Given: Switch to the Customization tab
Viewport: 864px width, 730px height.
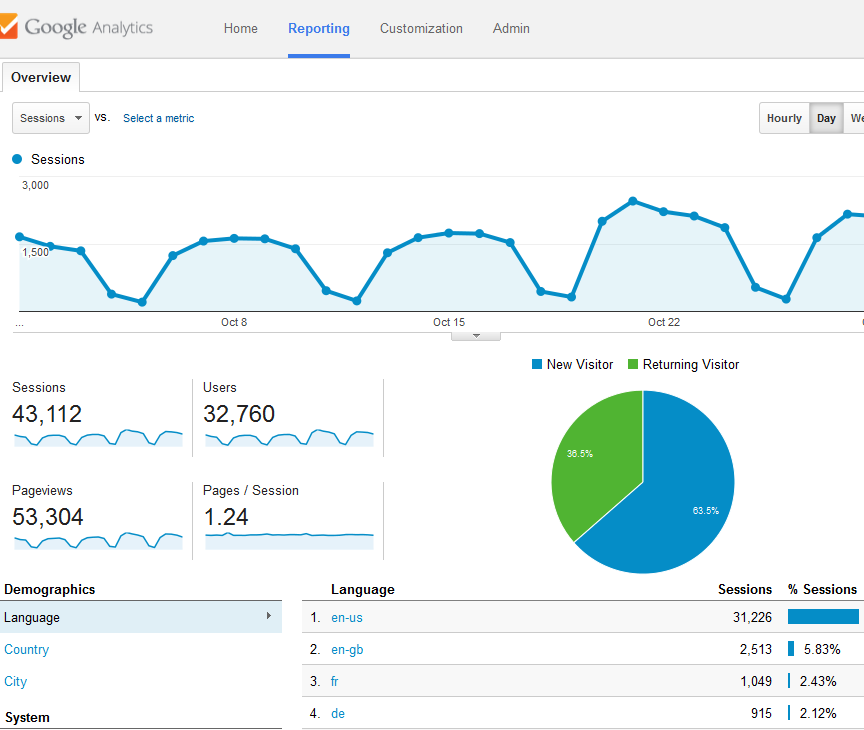Looking at the screenshot, I should 421,28.
